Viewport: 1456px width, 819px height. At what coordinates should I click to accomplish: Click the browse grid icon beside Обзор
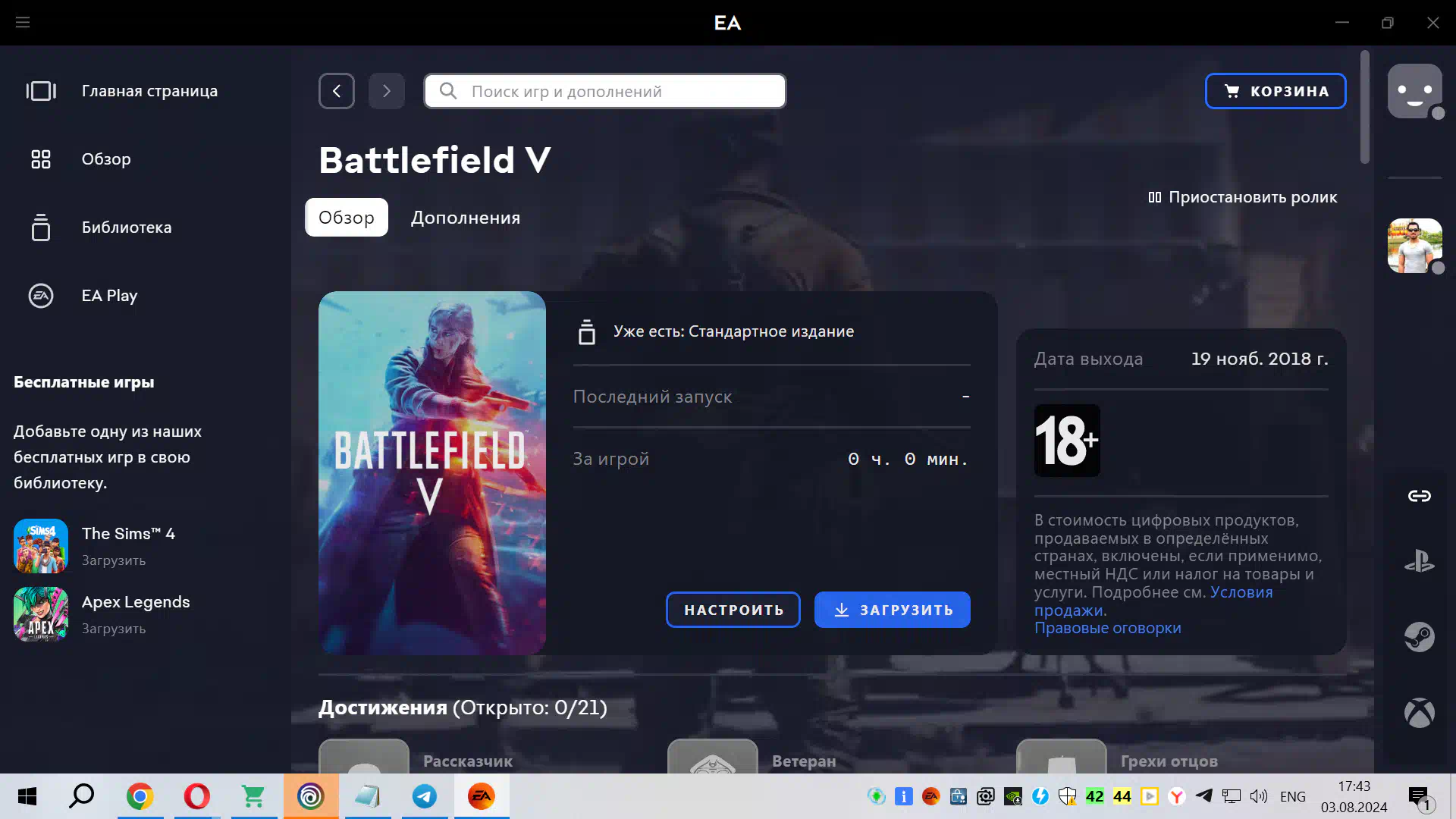tap(41, 159)
